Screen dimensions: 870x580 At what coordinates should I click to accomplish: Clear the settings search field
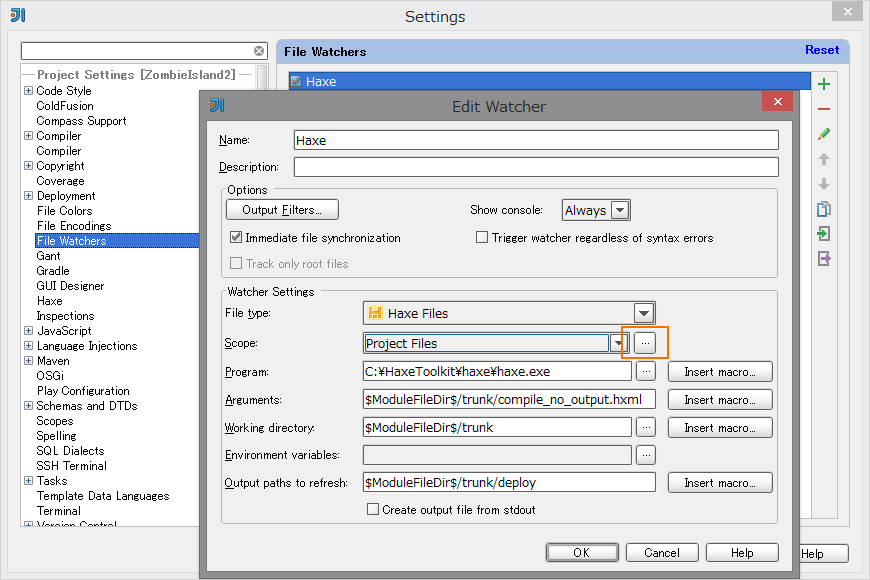tap(259, 51)
